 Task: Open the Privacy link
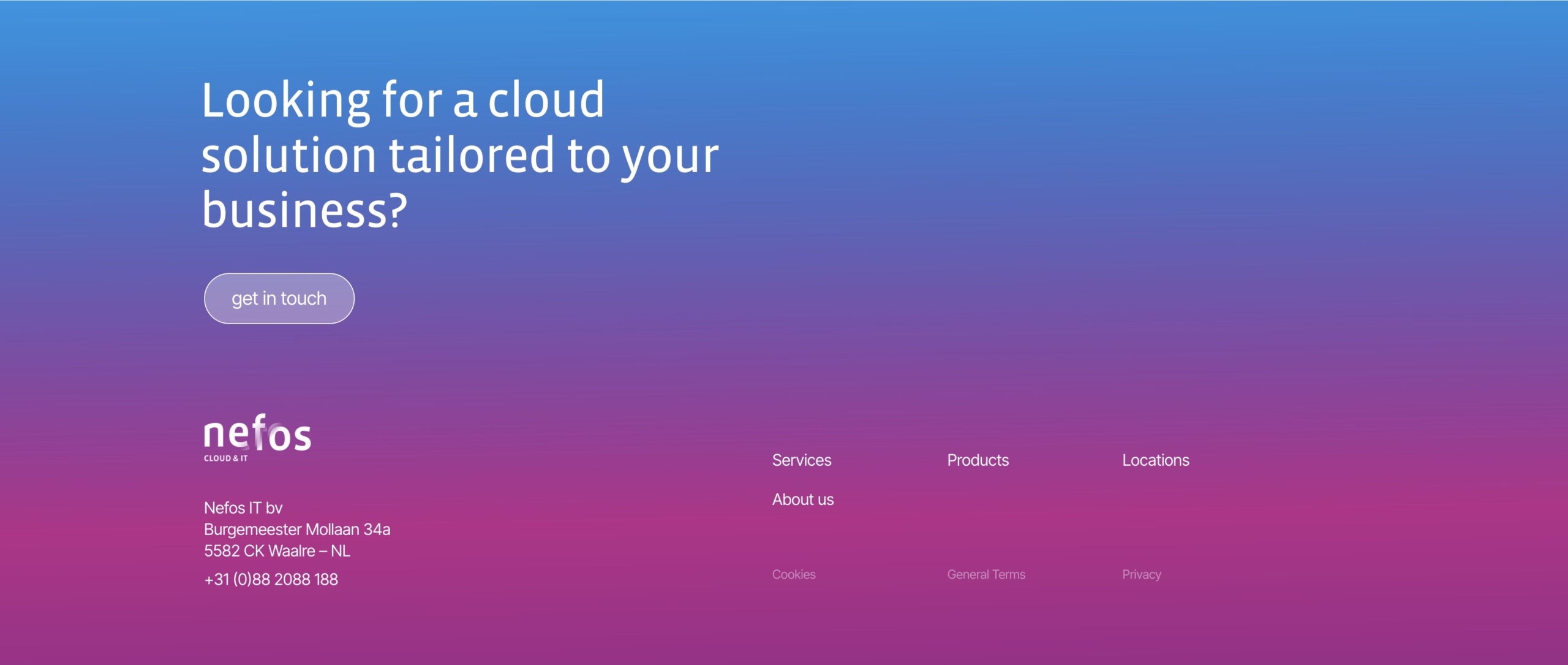coord(1142,574)
